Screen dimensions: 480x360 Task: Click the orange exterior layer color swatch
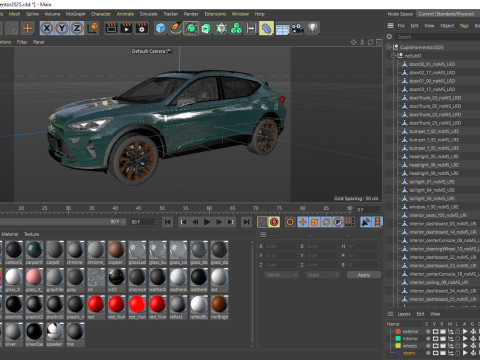click(398, 331)
